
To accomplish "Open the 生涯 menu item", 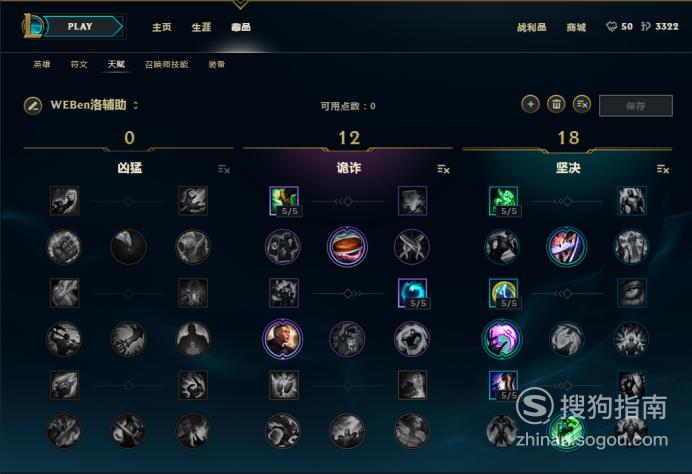I will coord(201,27).
